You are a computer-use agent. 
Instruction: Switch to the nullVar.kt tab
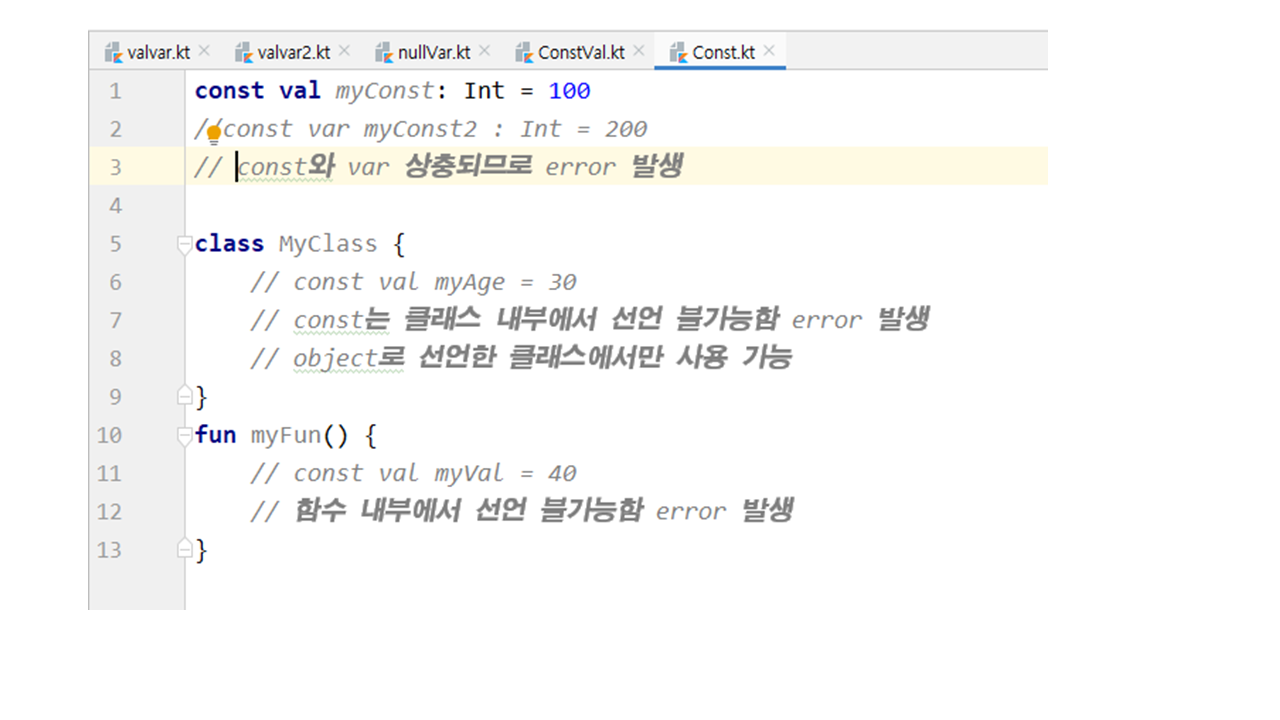[x=434, y=52]
